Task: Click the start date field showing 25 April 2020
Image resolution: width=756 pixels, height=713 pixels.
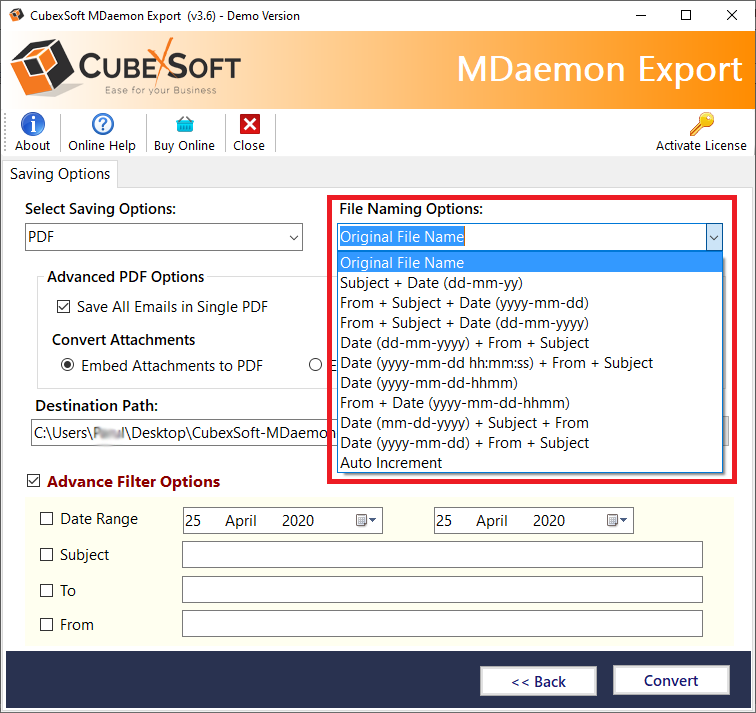Action: [283, 521]
